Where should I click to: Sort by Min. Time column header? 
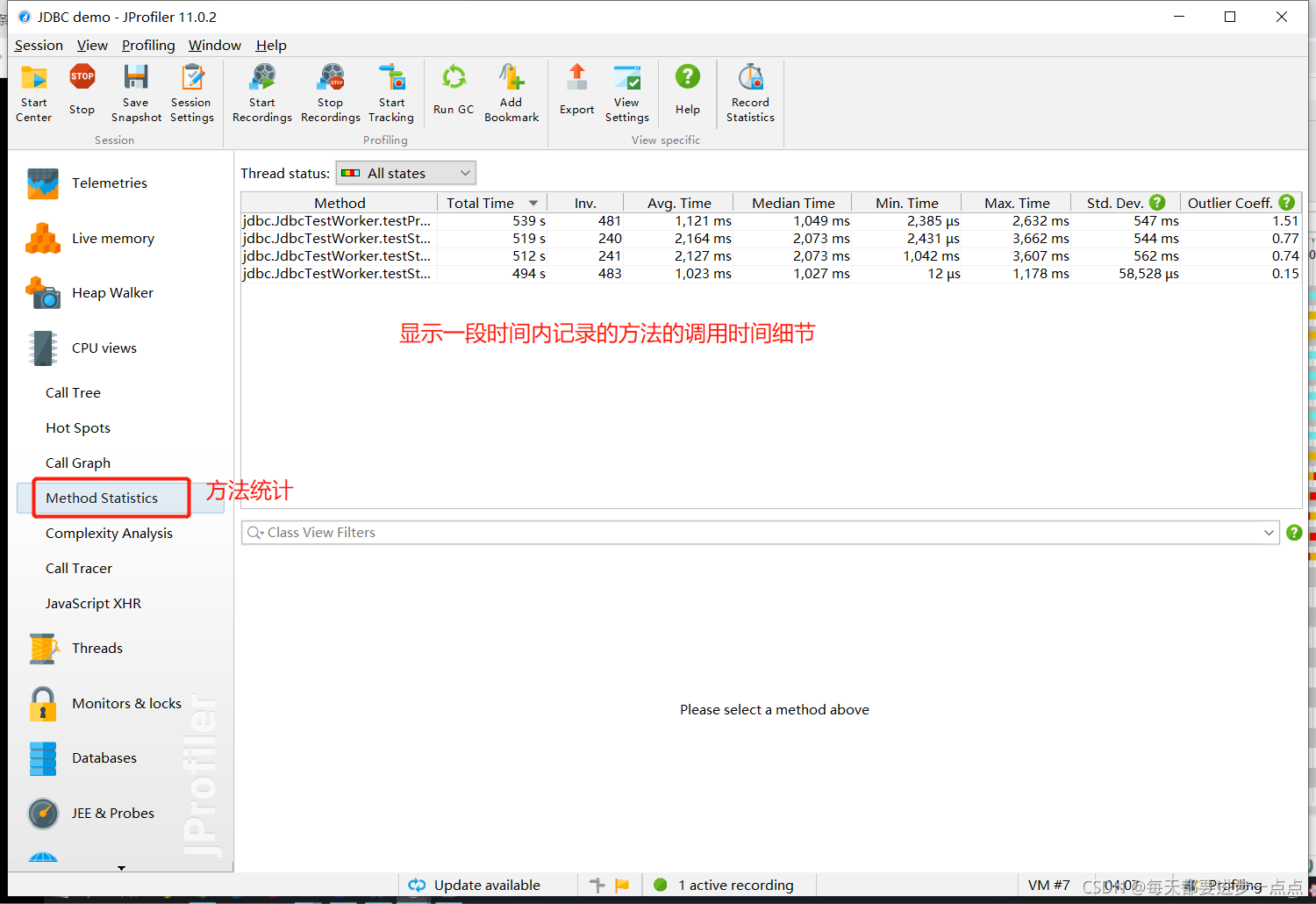(x=906, y=203)
